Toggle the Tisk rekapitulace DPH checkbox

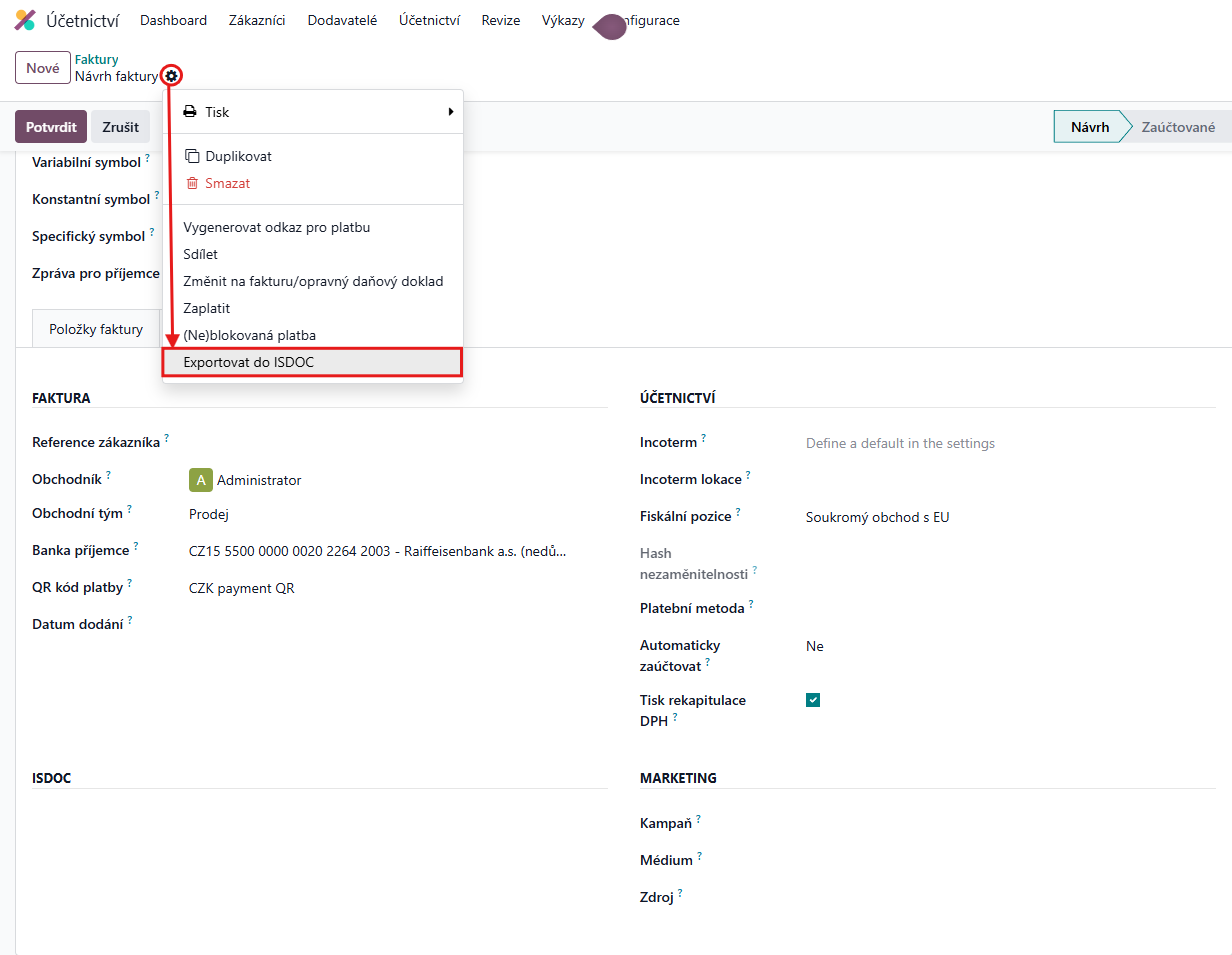coord(813,700)
